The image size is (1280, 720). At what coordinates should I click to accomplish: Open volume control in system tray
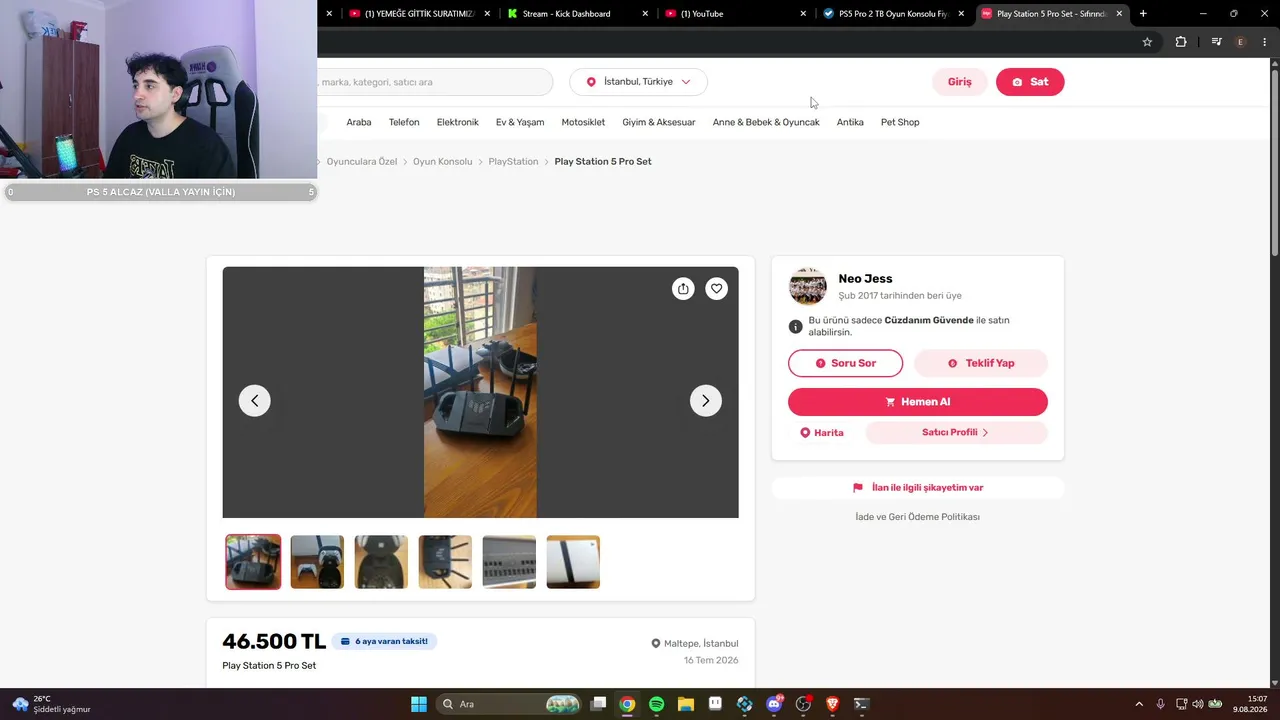(1198, 704)
